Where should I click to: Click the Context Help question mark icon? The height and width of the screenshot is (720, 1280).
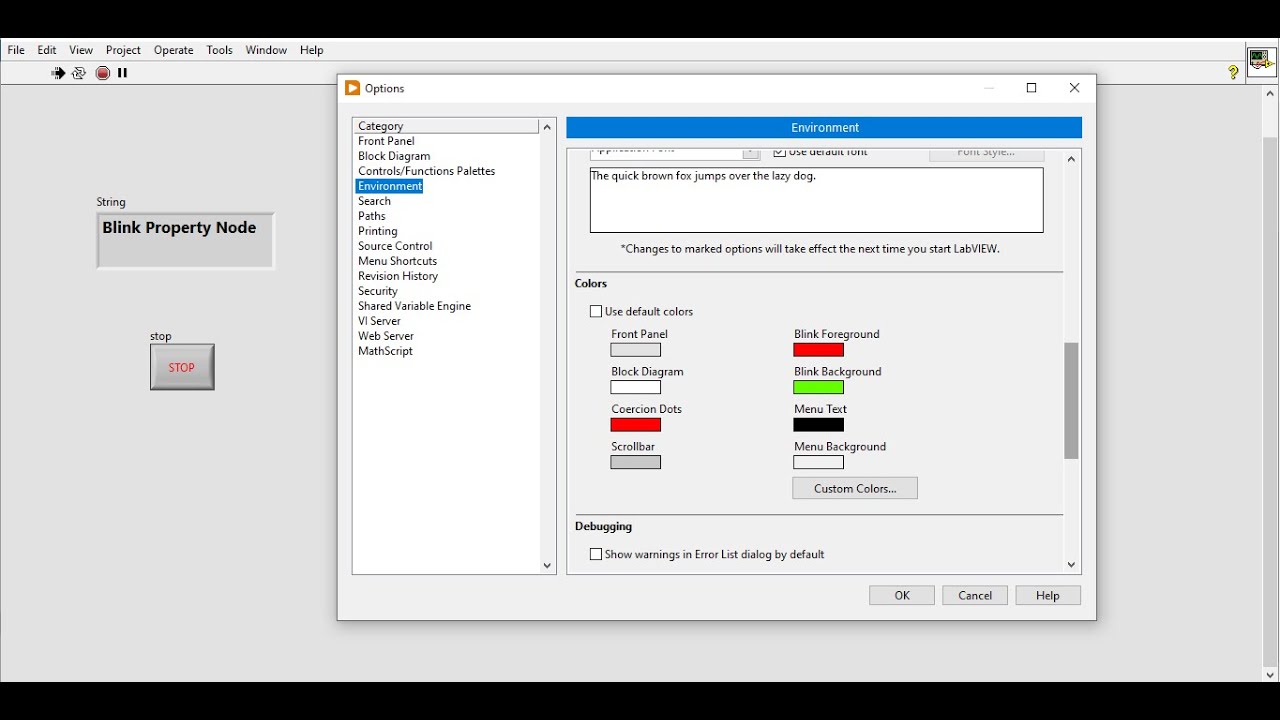coord(1233,72)
